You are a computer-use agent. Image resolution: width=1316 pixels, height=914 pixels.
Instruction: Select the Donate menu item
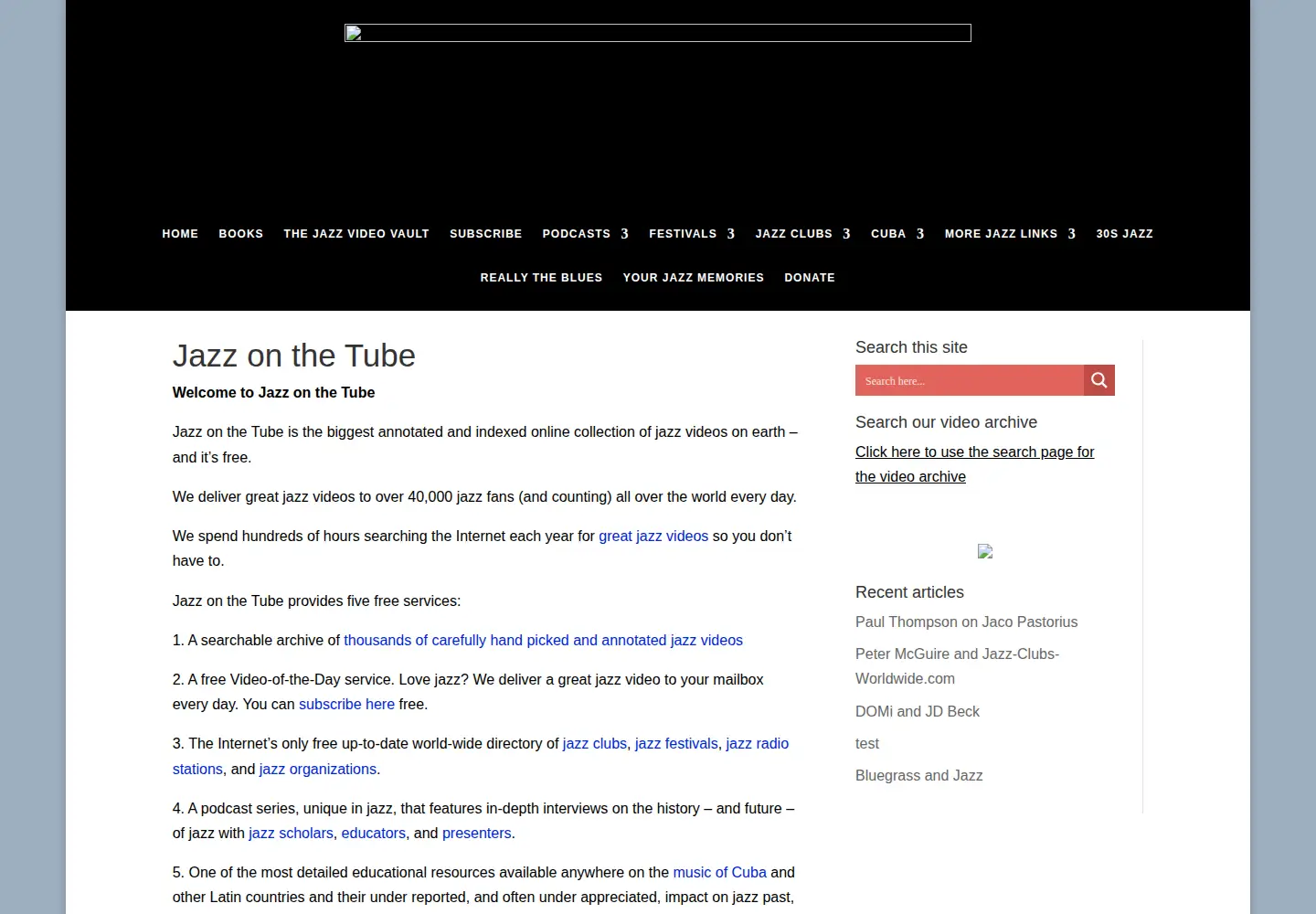810,278
